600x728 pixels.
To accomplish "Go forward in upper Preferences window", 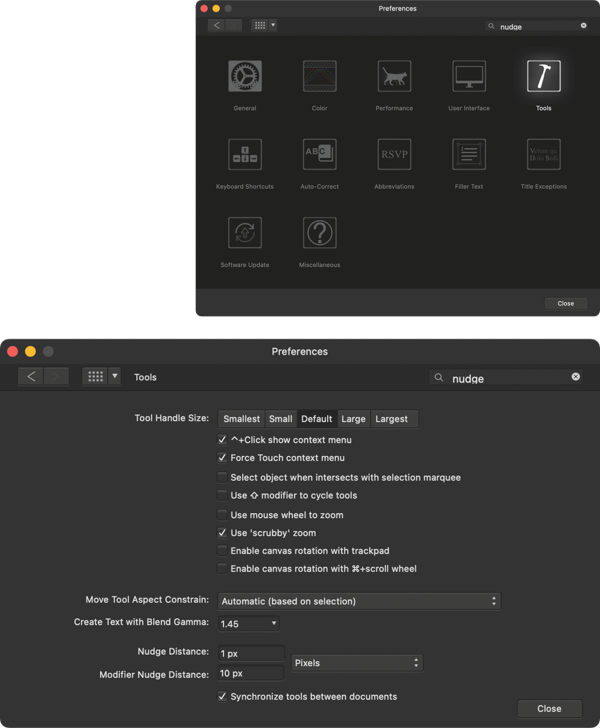I will pyautogui.click(x=234, y=25).
